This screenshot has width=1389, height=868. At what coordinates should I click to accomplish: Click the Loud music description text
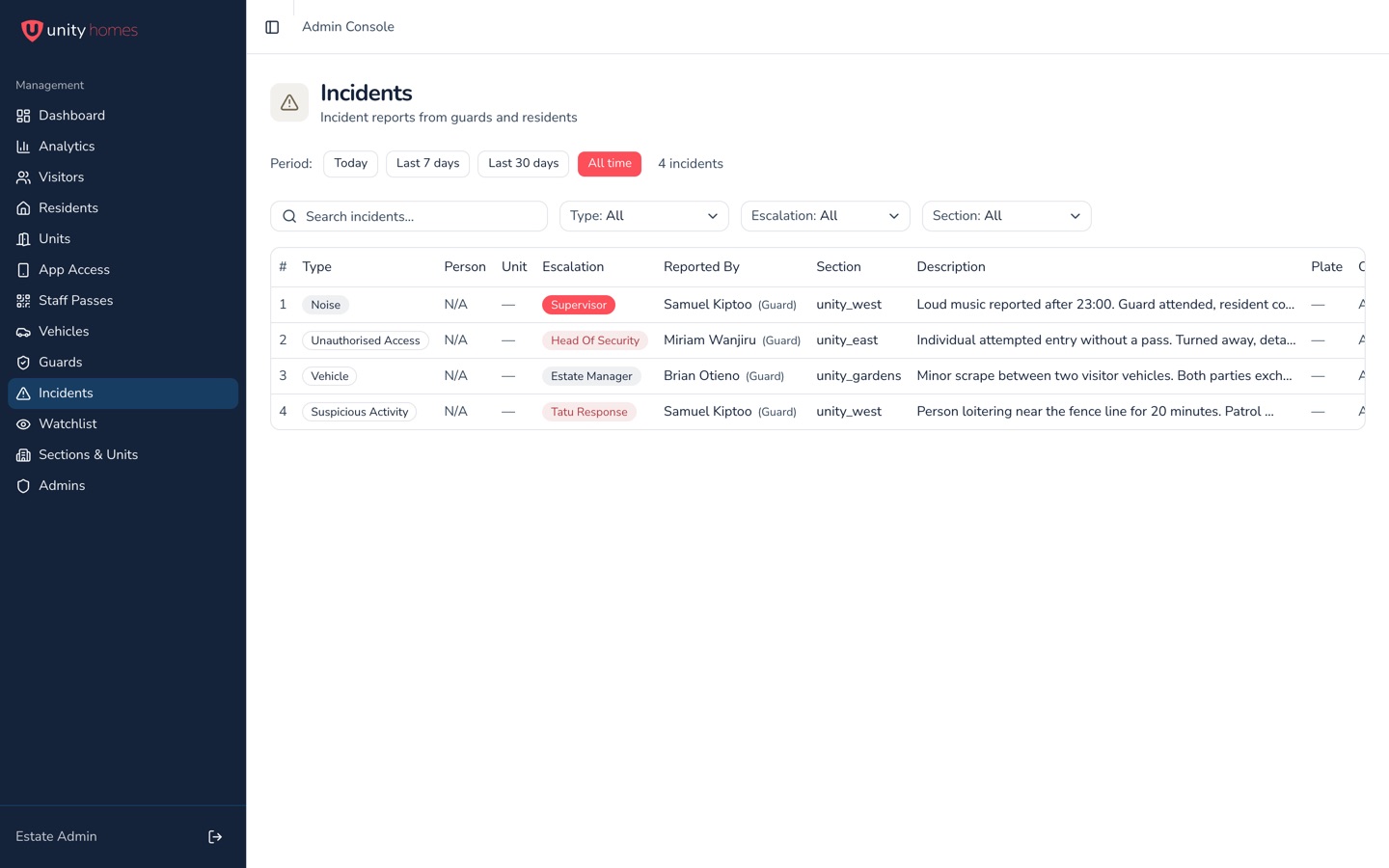coord(1105,305)
